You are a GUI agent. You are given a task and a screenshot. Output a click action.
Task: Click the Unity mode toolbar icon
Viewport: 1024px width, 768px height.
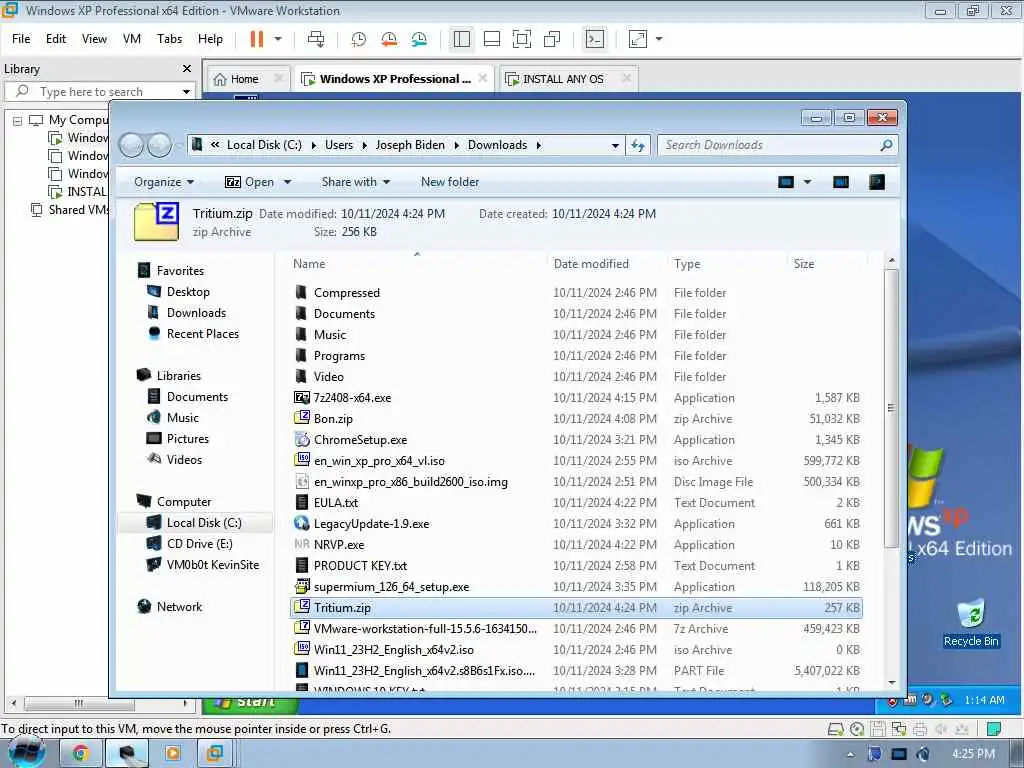pos(552,39)
